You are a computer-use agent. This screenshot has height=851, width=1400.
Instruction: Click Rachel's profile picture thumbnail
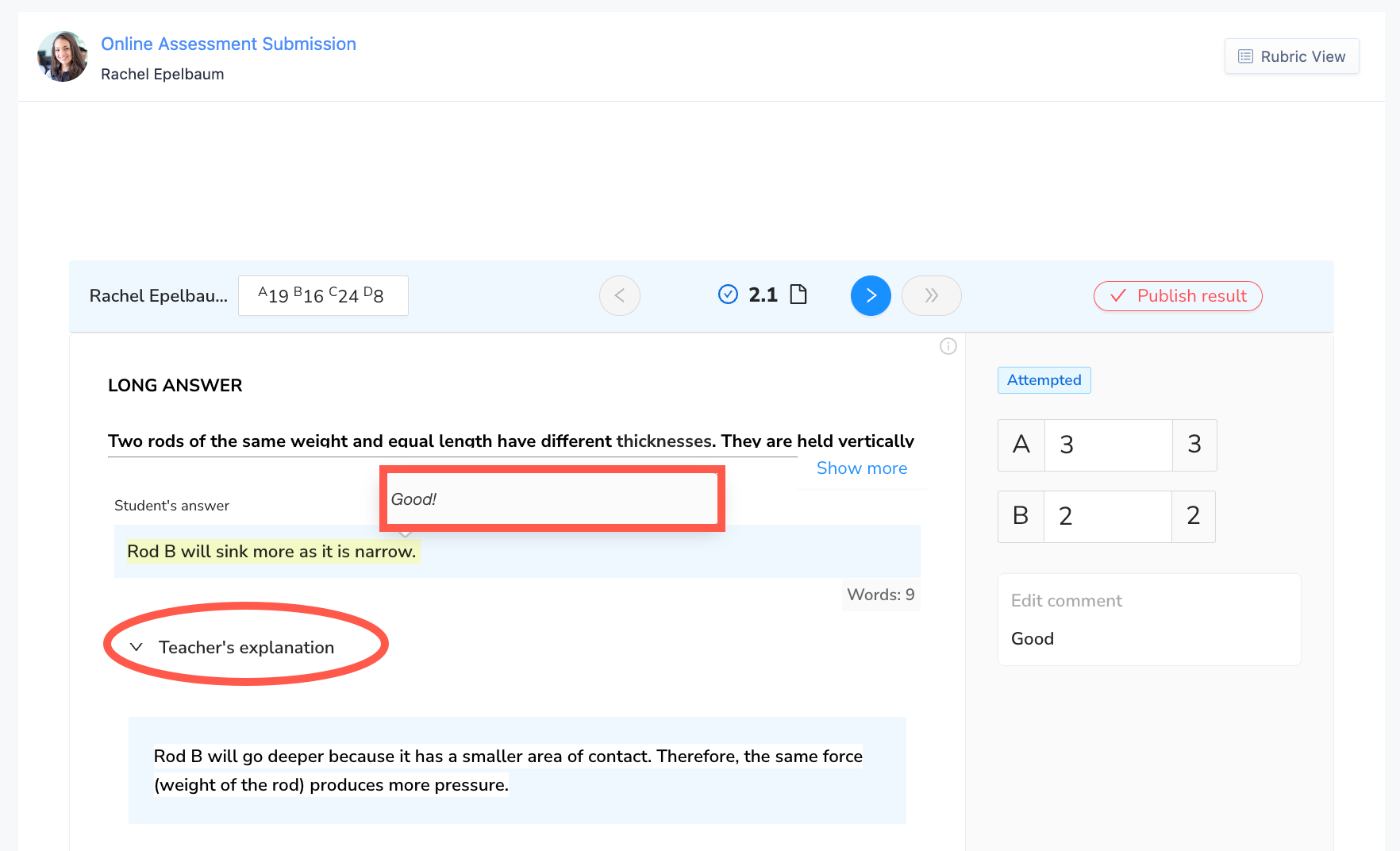[61, 56]
